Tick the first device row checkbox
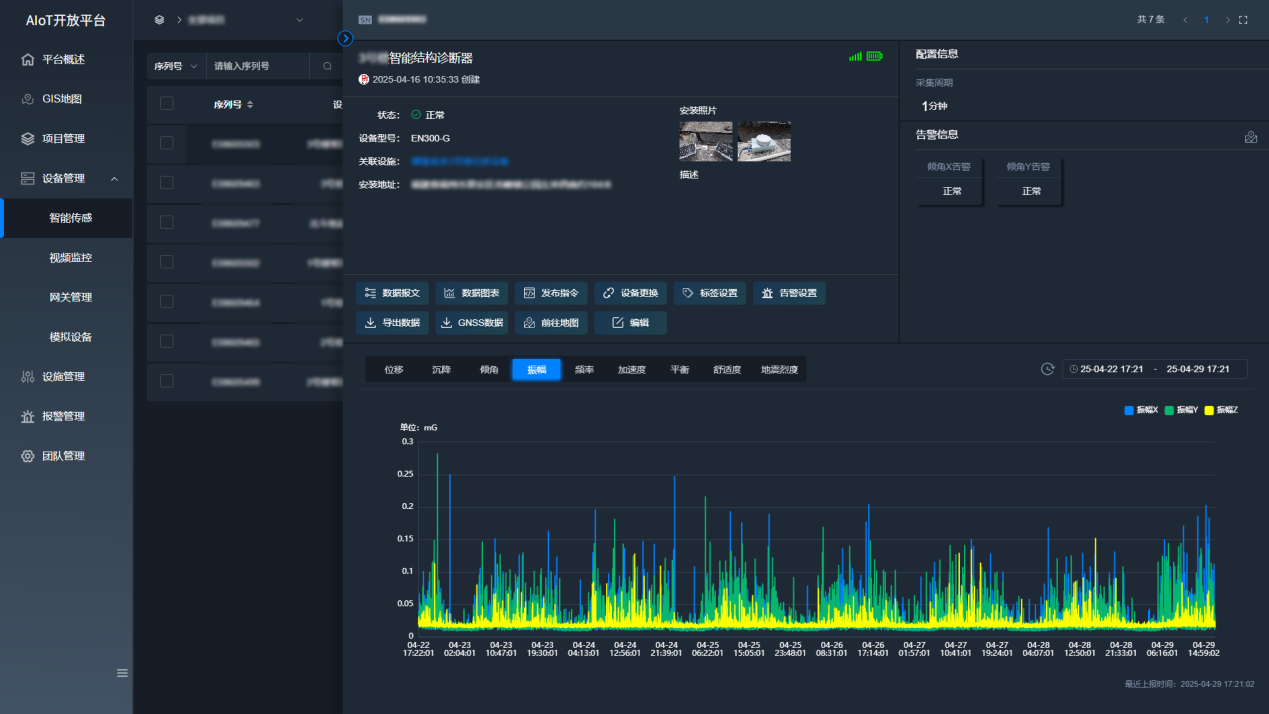The height and width of the screenshot is (714, 1269). point(166,143)
